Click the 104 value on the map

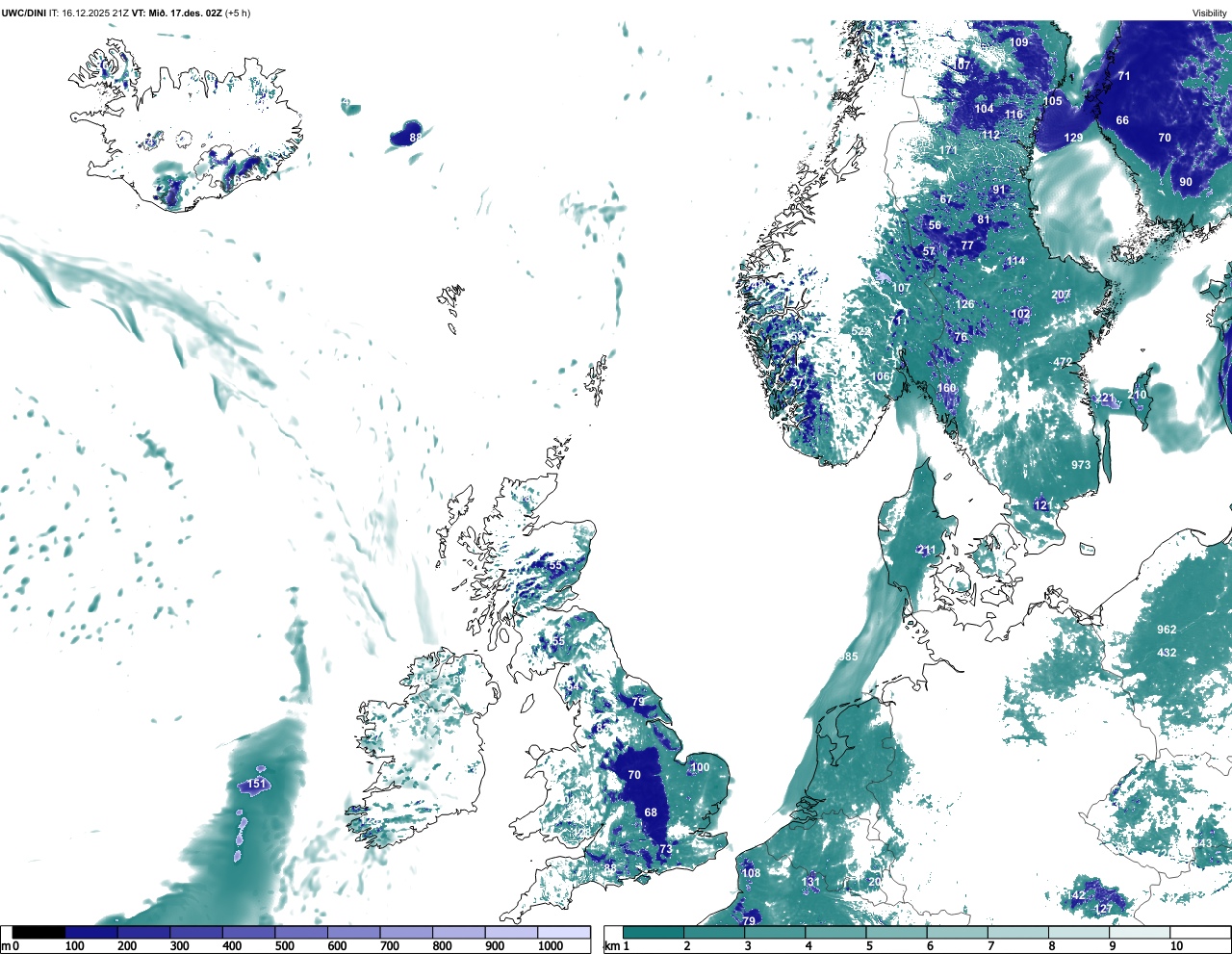pyautogui.click(x=984, y=109)
